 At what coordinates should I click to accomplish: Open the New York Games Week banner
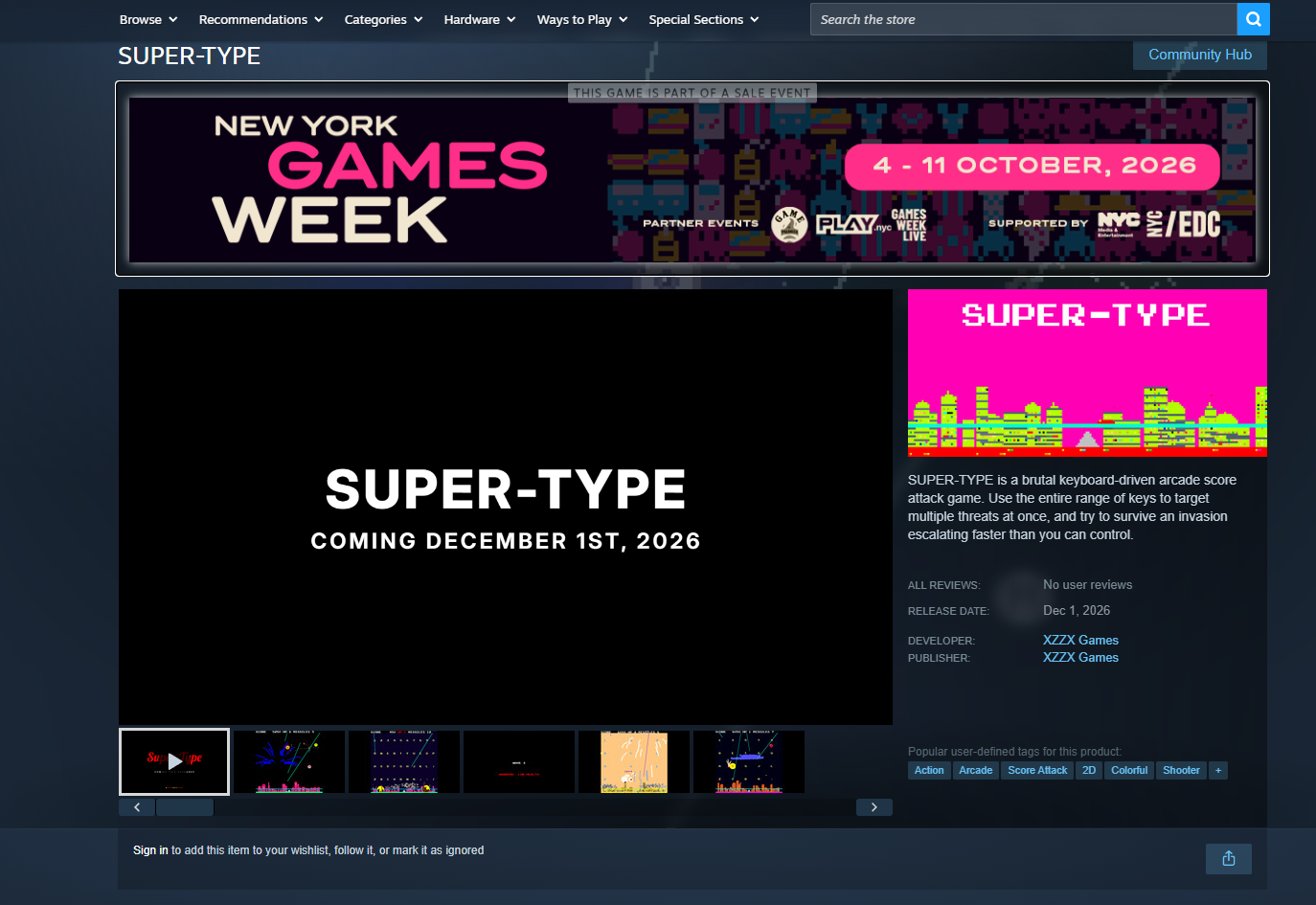(692, 179)
